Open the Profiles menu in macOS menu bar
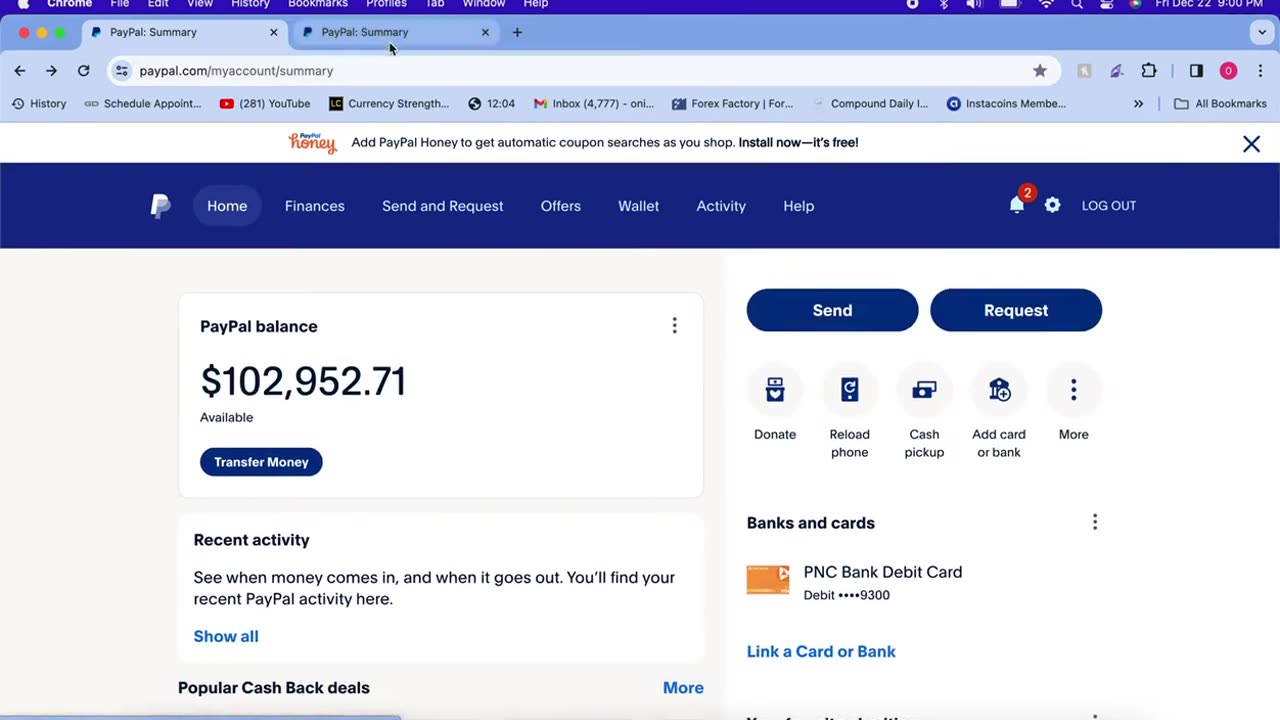The width and height of the screenshot is (1280, 720). (x=386, y=4)
